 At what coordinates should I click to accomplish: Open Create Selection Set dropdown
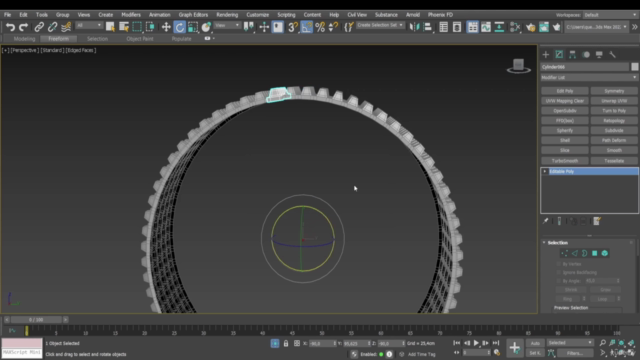380,25
